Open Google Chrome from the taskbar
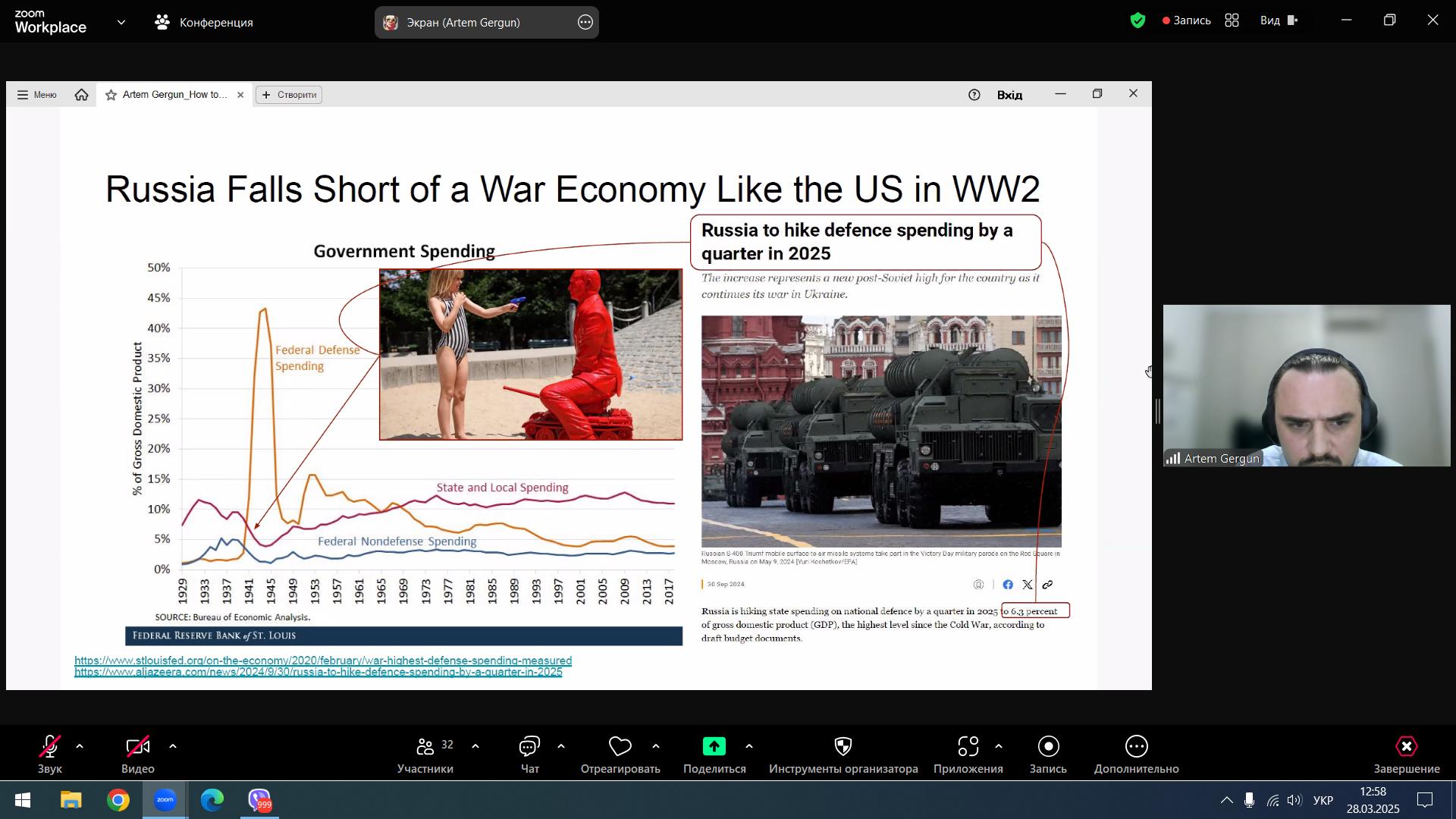 coord(118,800)
